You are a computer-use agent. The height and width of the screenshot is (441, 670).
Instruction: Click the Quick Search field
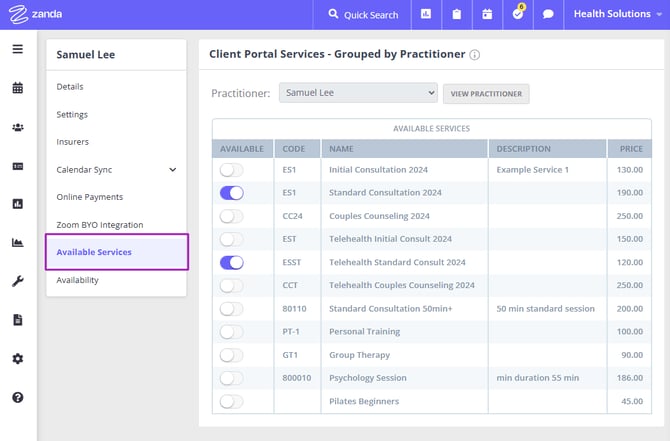click(x=362, y=15)
